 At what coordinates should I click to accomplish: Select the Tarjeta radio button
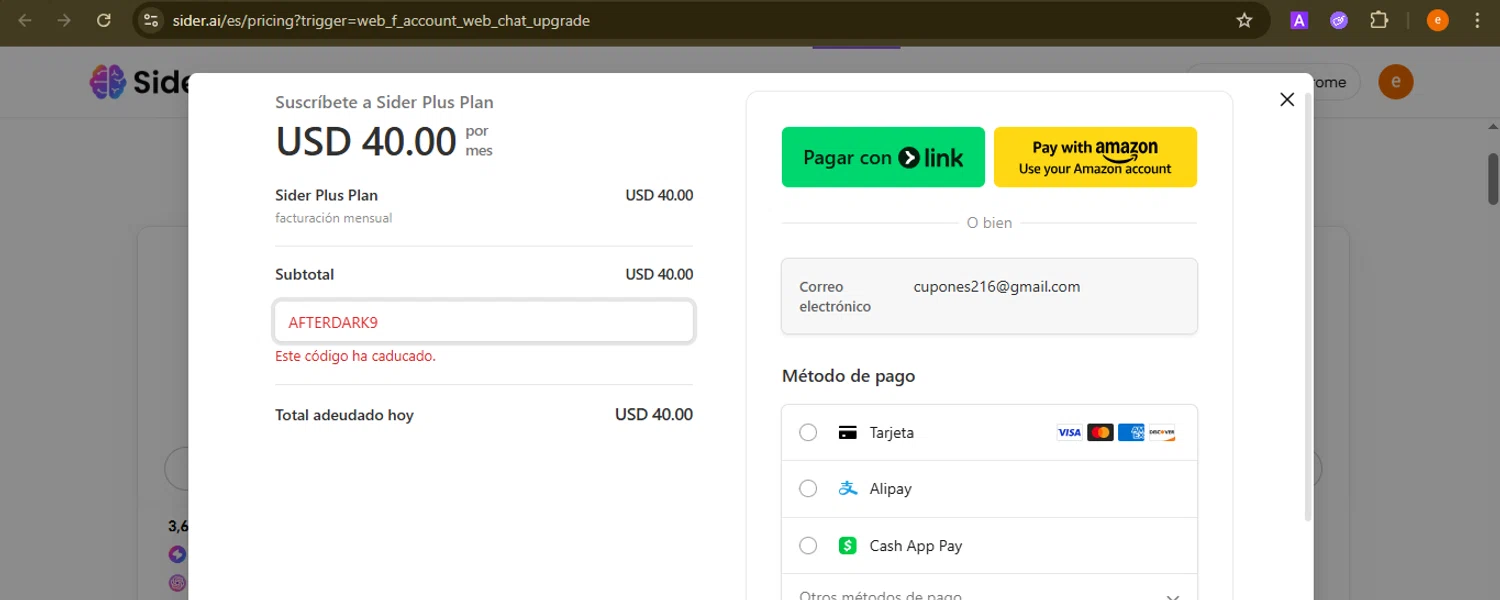808,433
